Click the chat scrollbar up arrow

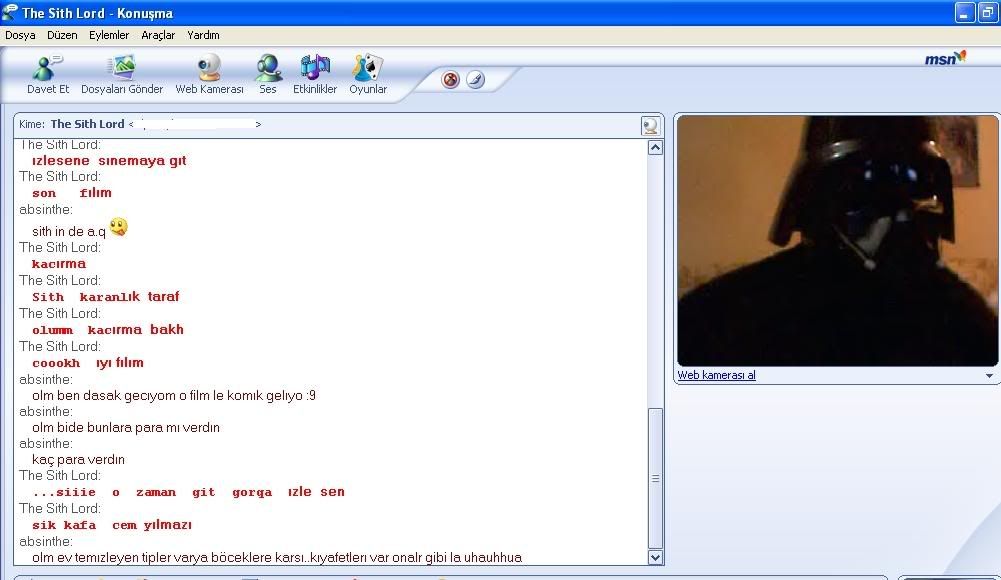pyautogui.click(x=656, y=148)
